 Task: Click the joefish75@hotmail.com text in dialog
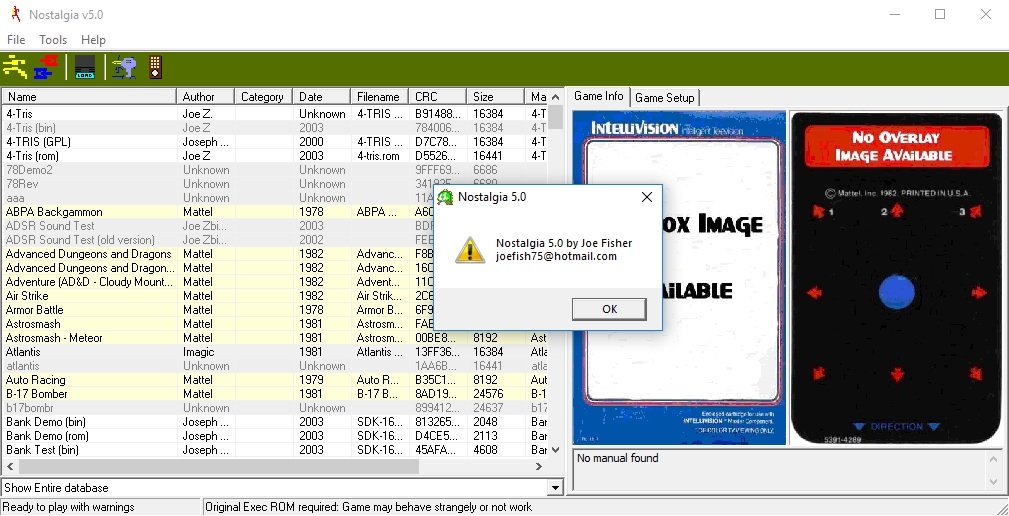pyautogui.click(x=556, y=256)
